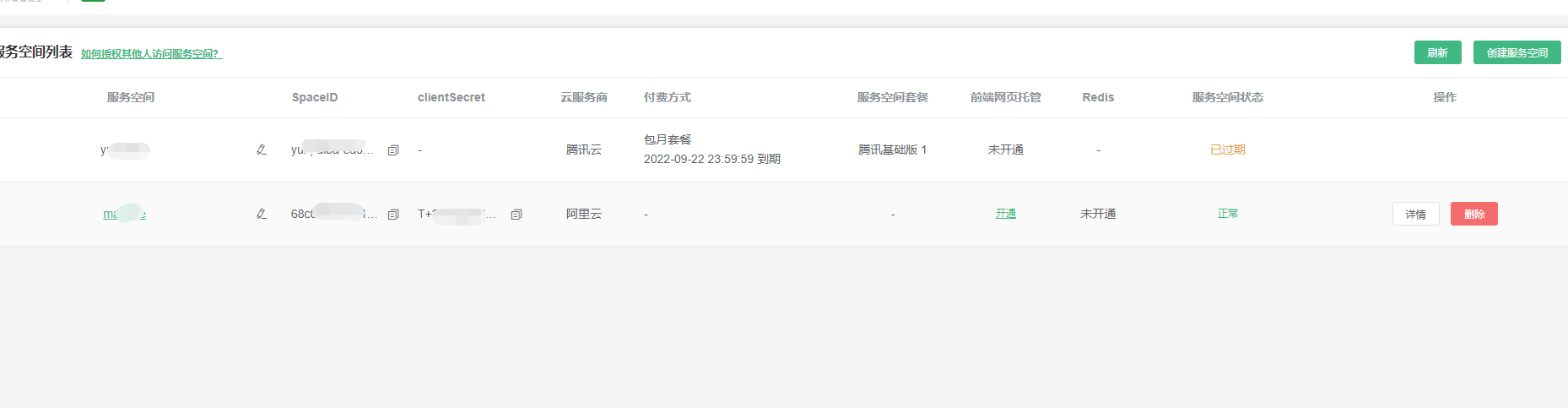The height and width of the screenshot is (408, 1568).
Task: Edit name of the 腾讯云 service space
Action: pyautogui.click(x=262, y=150)
